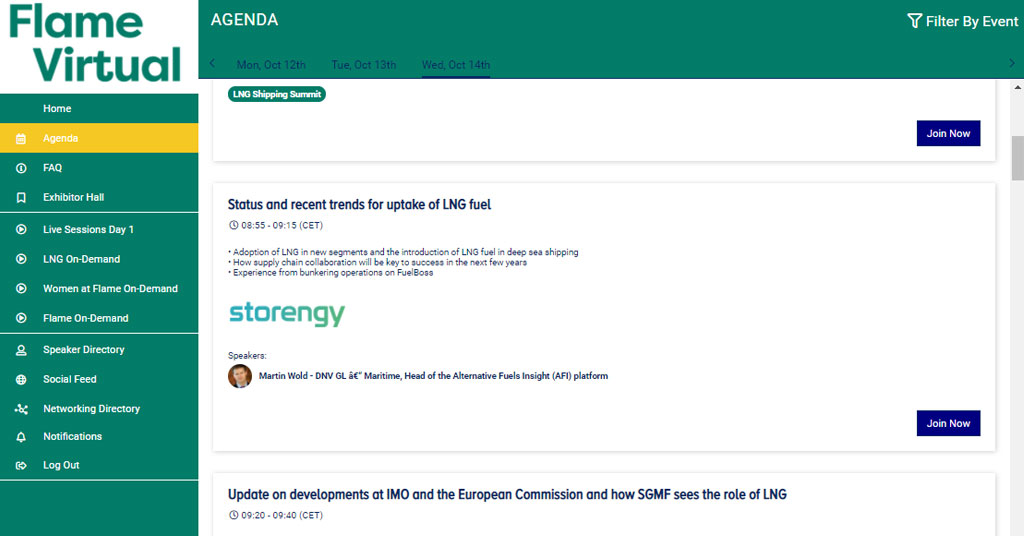Open Notifications in sidebar

pyautogui.click(x=99, y=437)
